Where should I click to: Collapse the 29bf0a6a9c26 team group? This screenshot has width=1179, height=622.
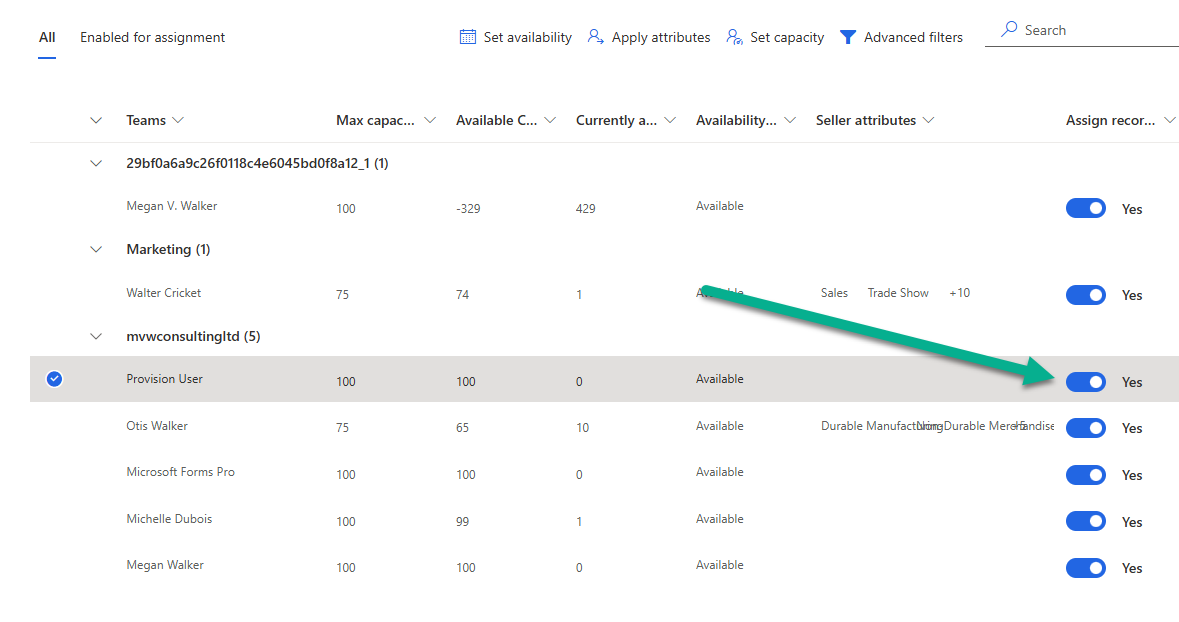point(96,163)
